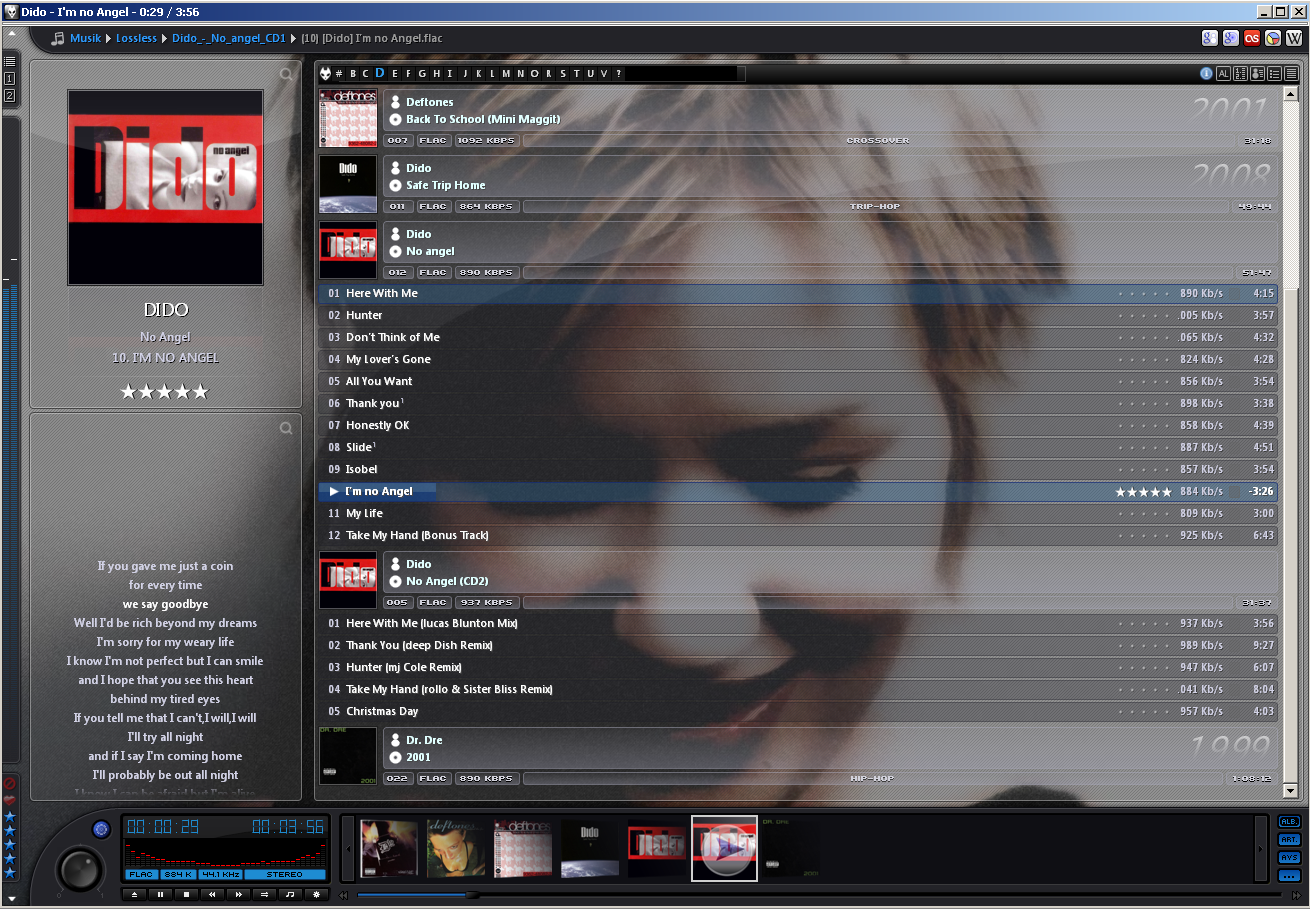Click the music note button in playback controls
Viewport: 1310px width, 909px height.
(290, 895)
